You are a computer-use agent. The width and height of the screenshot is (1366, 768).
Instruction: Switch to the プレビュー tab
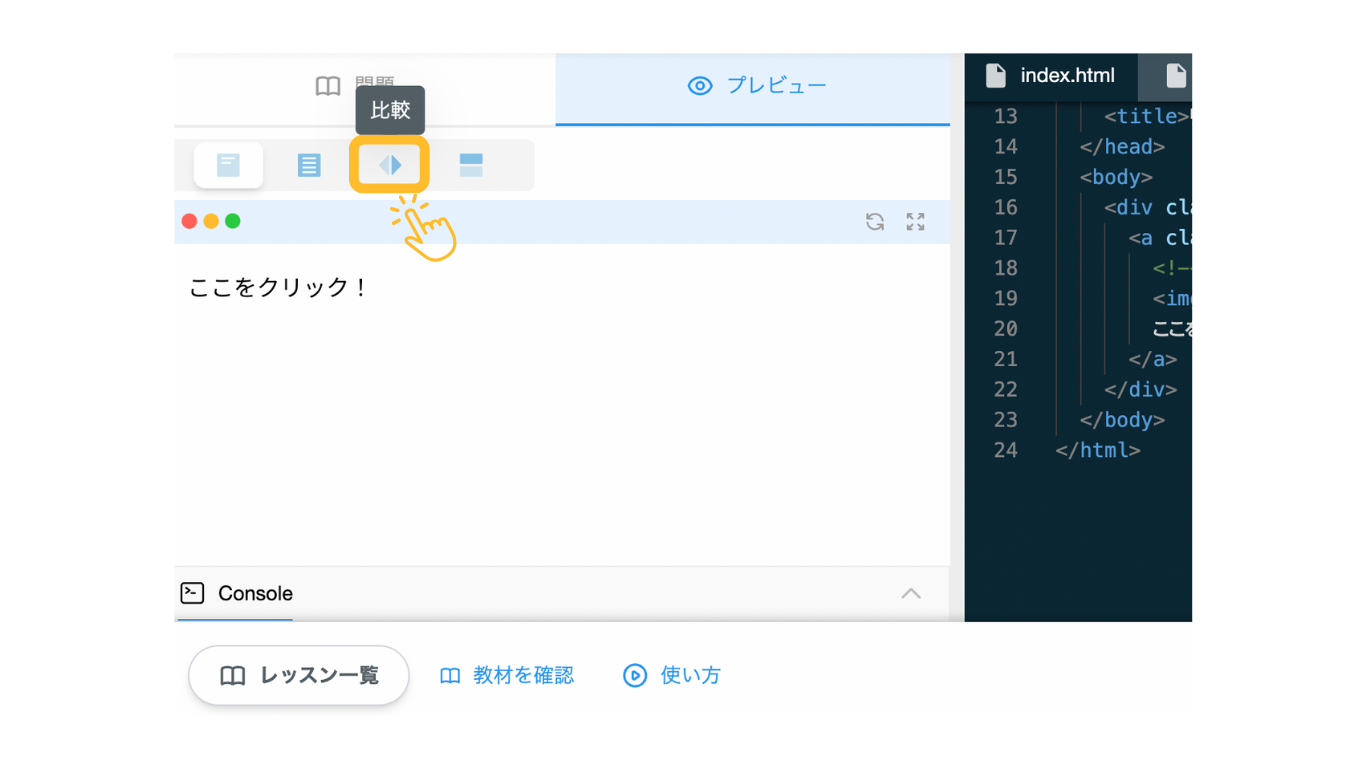752,86
